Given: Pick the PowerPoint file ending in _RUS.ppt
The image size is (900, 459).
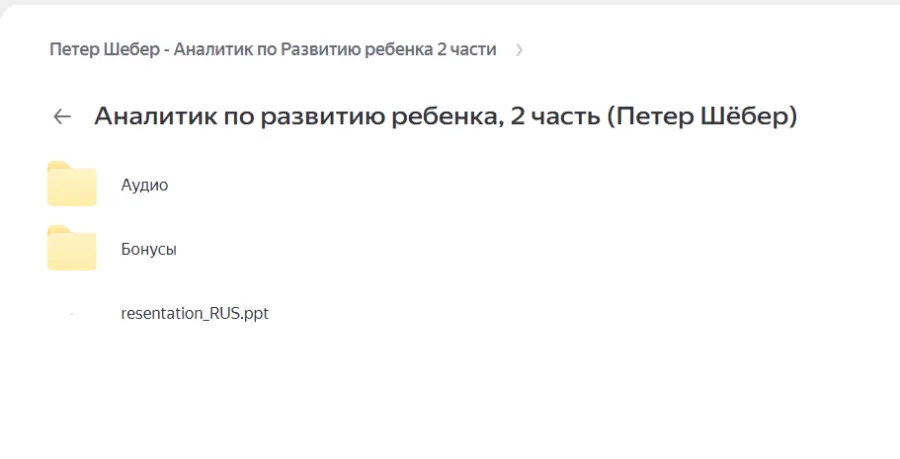Looking at the screenshot, I should coord(194,313).
